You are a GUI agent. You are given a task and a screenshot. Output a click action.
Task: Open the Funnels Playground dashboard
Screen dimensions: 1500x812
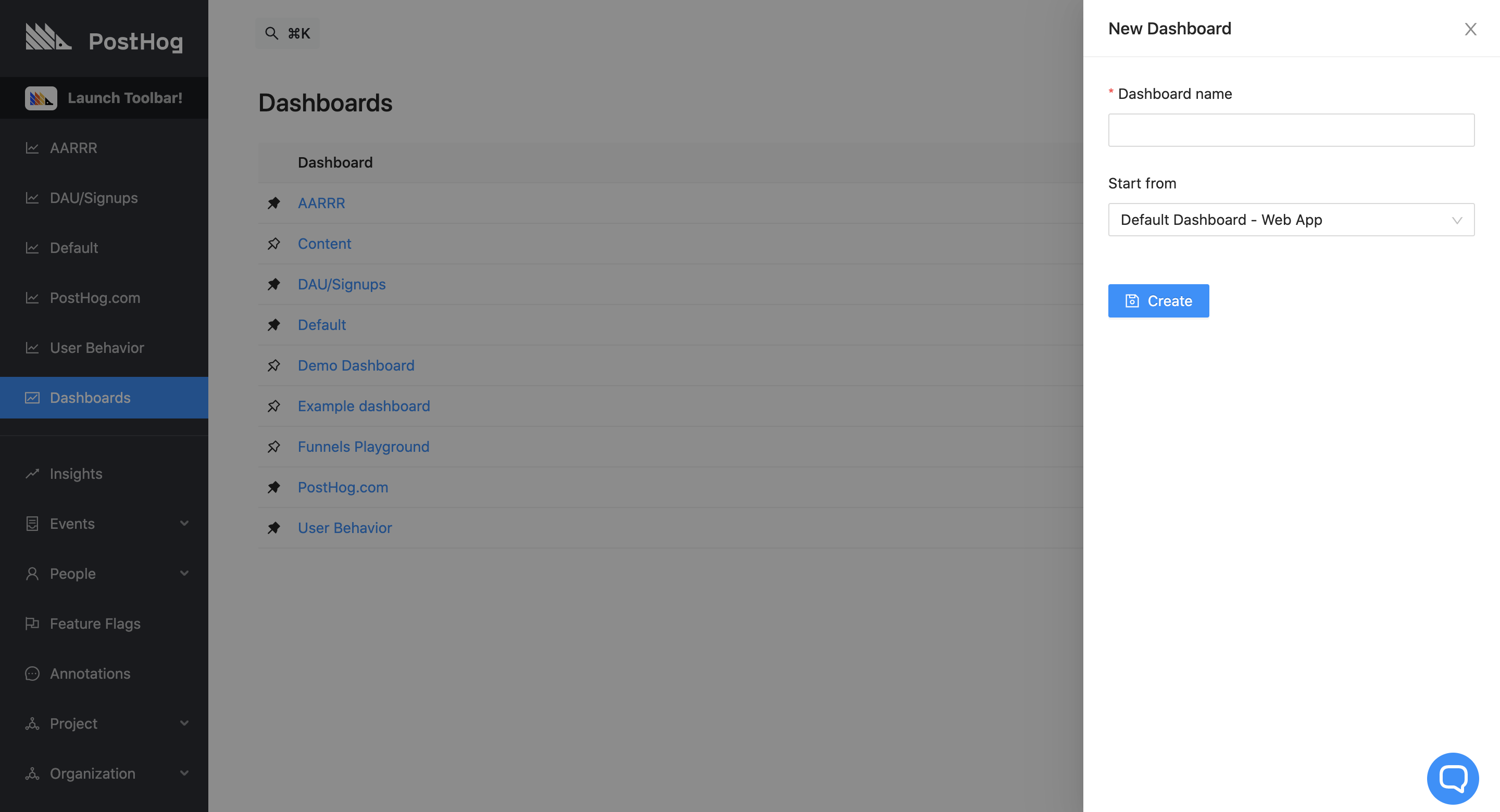(x=364, y=447)
